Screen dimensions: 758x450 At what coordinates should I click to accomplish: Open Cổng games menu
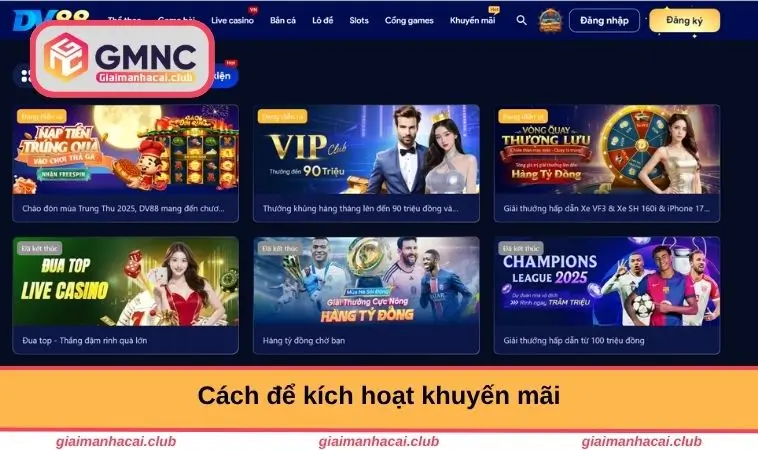[409, 20]
